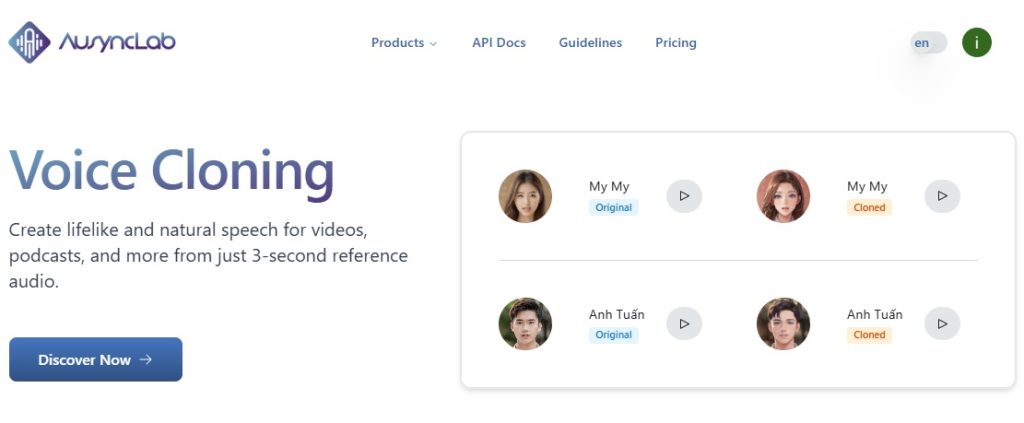Navigate to the Pricing page
This screenshot has width=1024, height=423.
[x=675, y=43]
